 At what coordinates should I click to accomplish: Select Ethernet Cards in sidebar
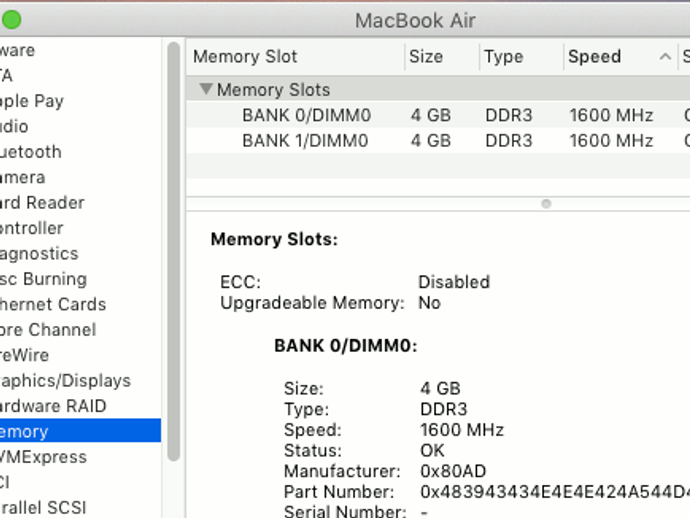point(53,305)
